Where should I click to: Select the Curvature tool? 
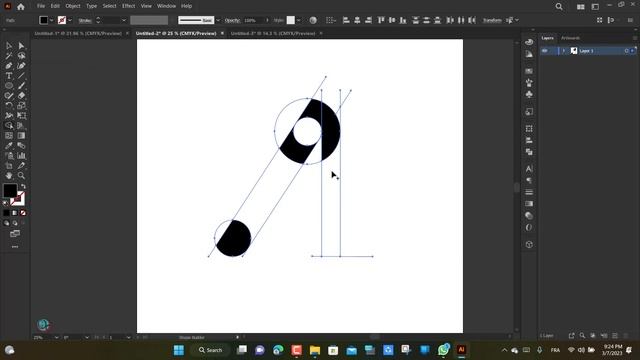coord(21,66)
